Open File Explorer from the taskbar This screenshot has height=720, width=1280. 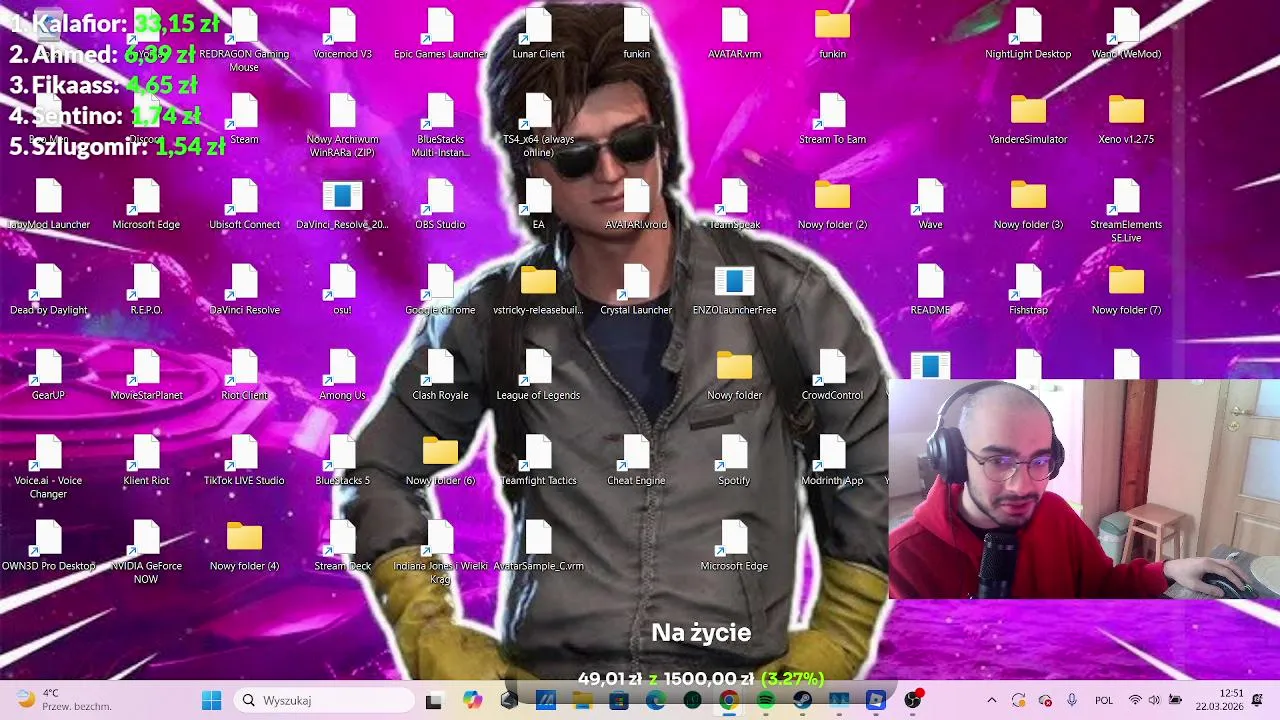point(582,701)
